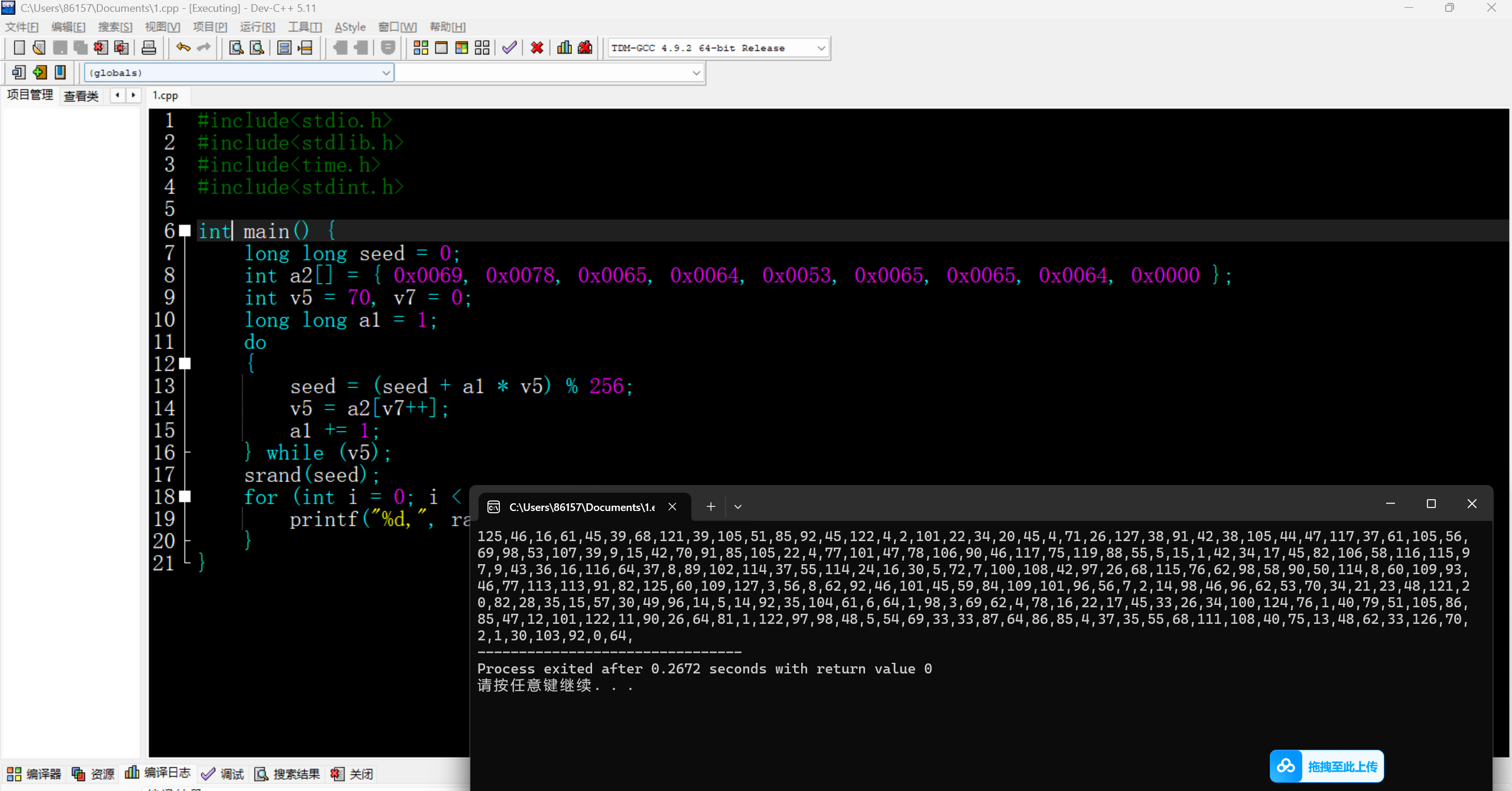Open the AStyle menu

tap(350, 27)
